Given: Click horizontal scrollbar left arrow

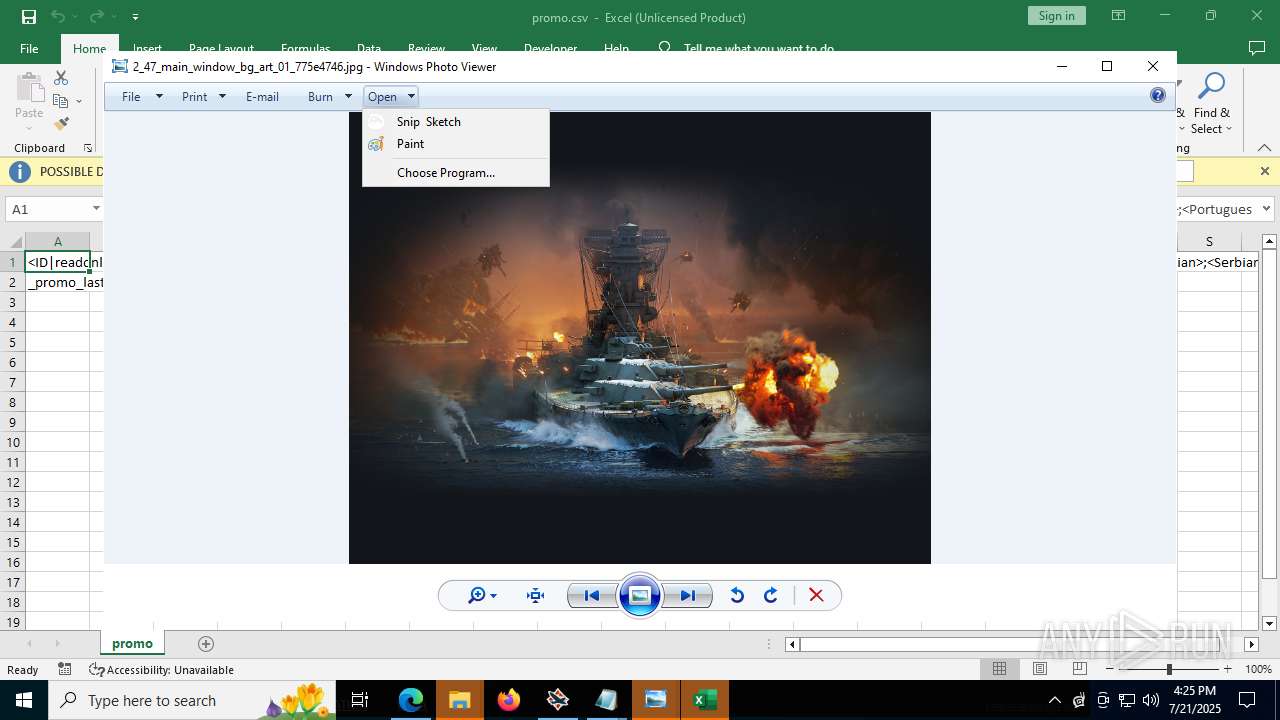Looking at the screenshot, I should pos(792,644).
